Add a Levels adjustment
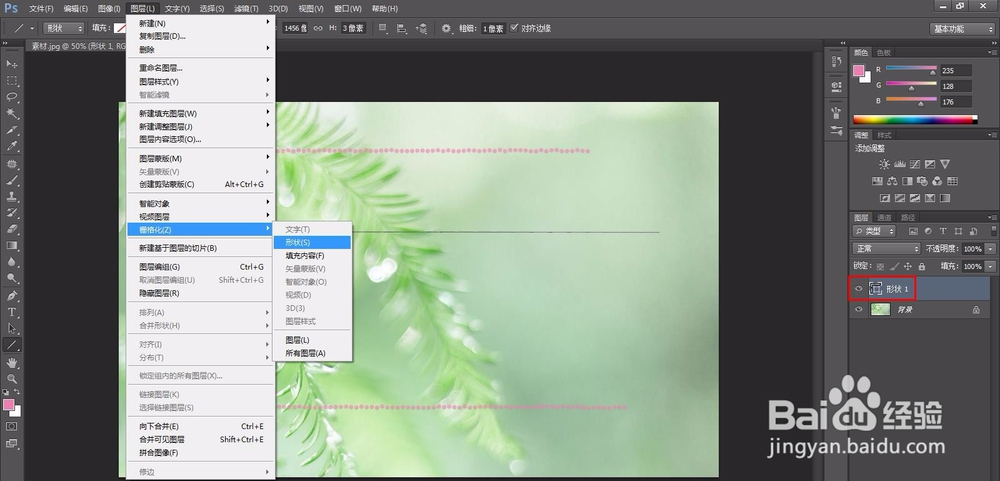1000x481 pixels. click(899, 165)
